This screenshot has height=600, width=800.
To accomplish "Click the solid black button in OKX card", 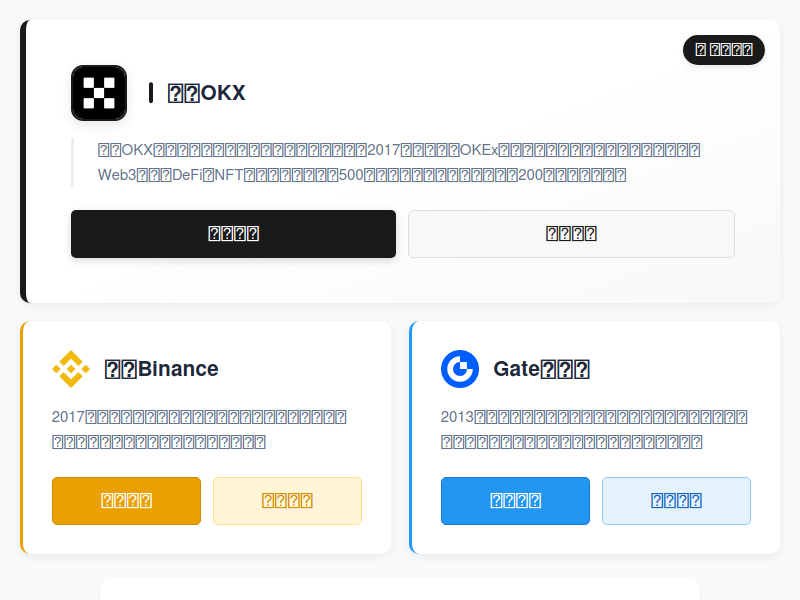I will [x=233, y=234].
